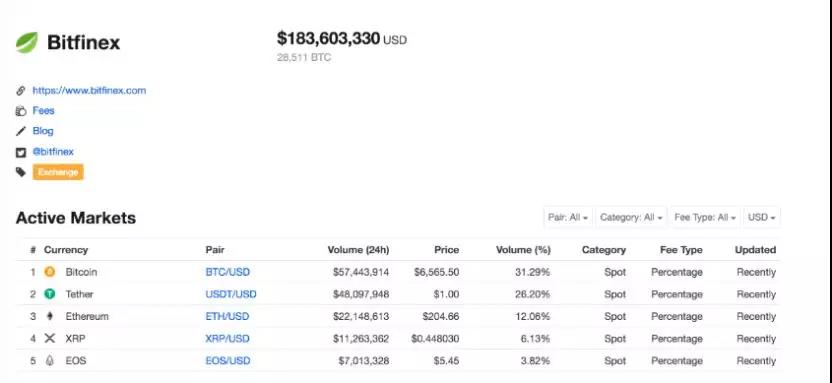This screenshot has width=832, height=383.
Task: Click the tag icon beside Exchange label
Action: pyautogui.click(x=21, y=172)
